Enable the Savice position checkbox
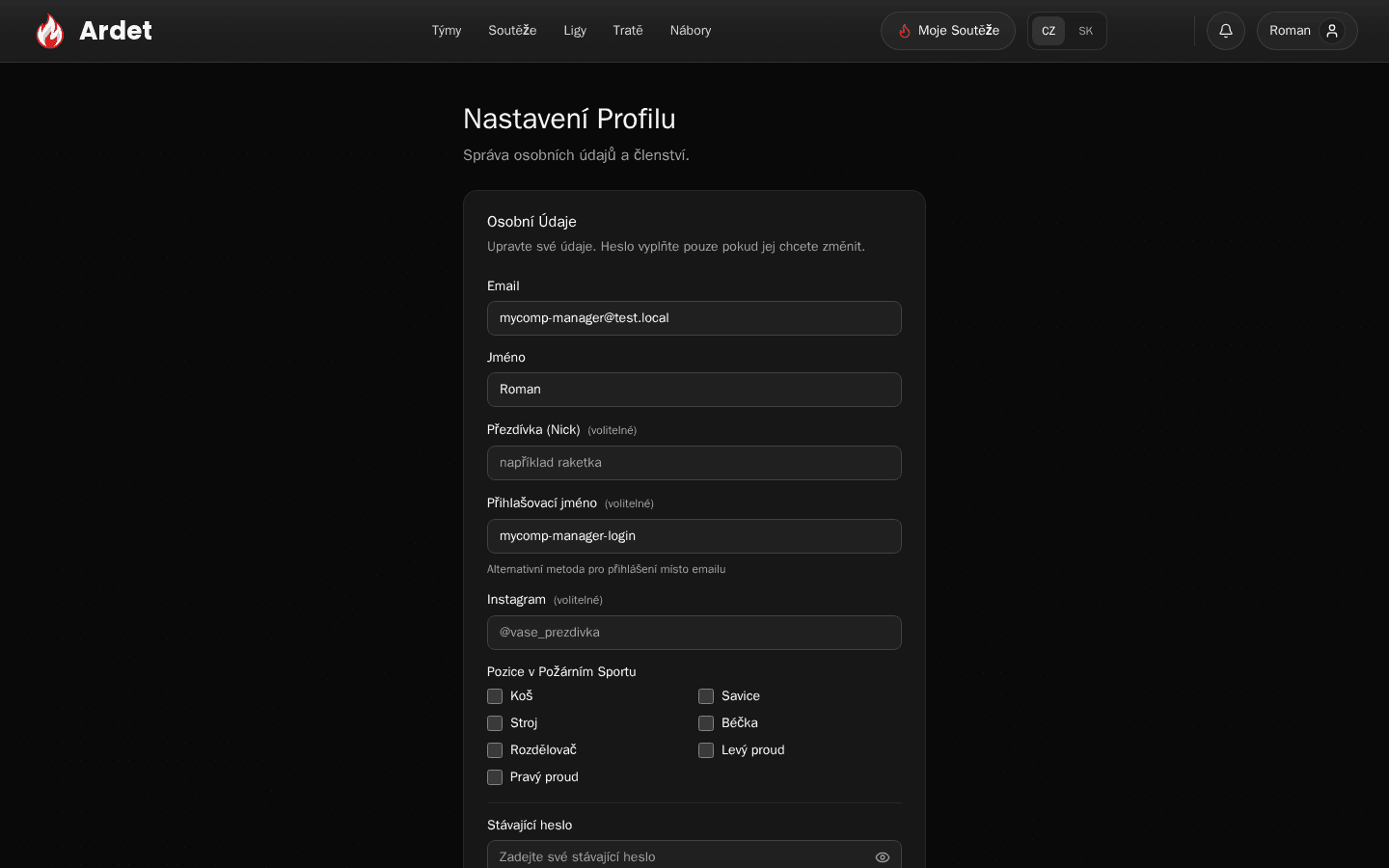Viewport: 1389px width, 868px height. 706,696
